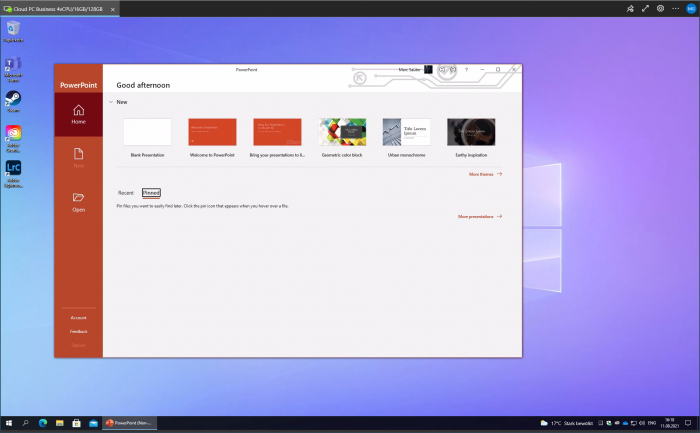Open the Welcome to PowerPoint template

[x=212, y=137]
